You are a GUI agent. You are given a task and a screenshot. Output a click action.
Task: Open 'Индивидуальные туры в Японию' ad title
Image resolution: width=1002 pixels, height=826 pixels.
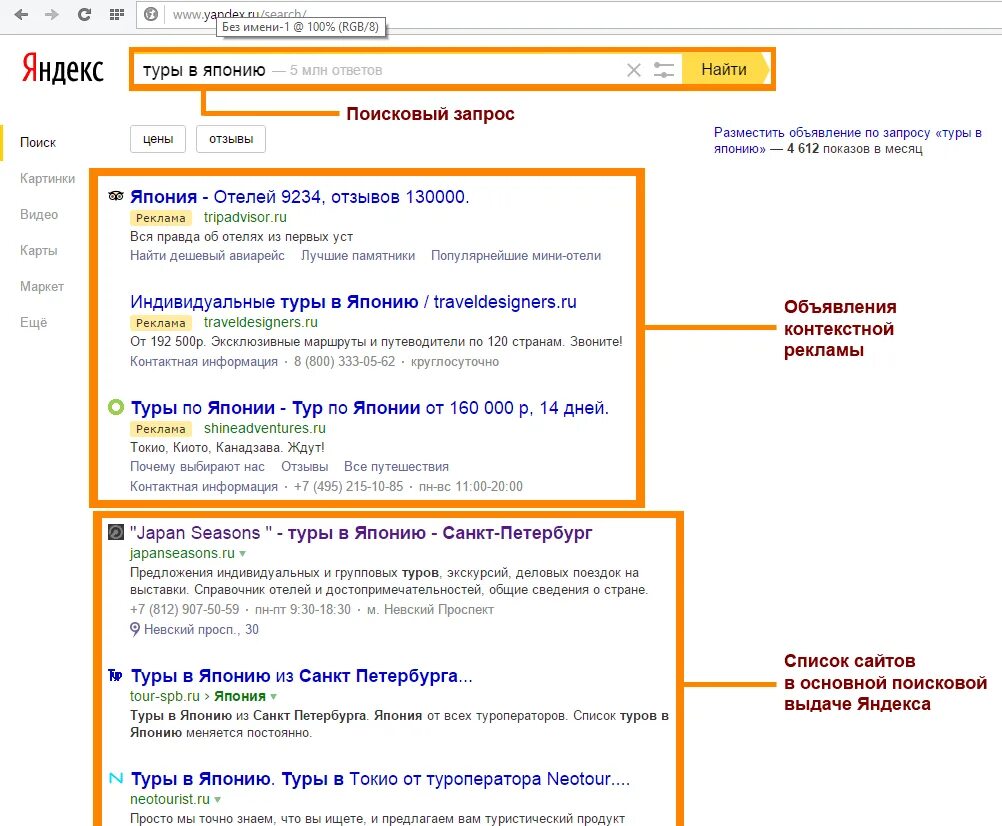pyautogui.click(x=353, y=302)
